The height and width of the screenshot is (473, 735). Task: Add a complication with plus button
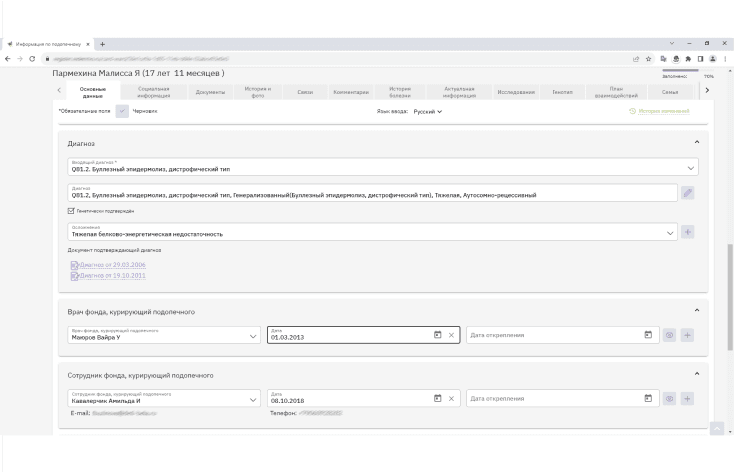click(688, 232)
